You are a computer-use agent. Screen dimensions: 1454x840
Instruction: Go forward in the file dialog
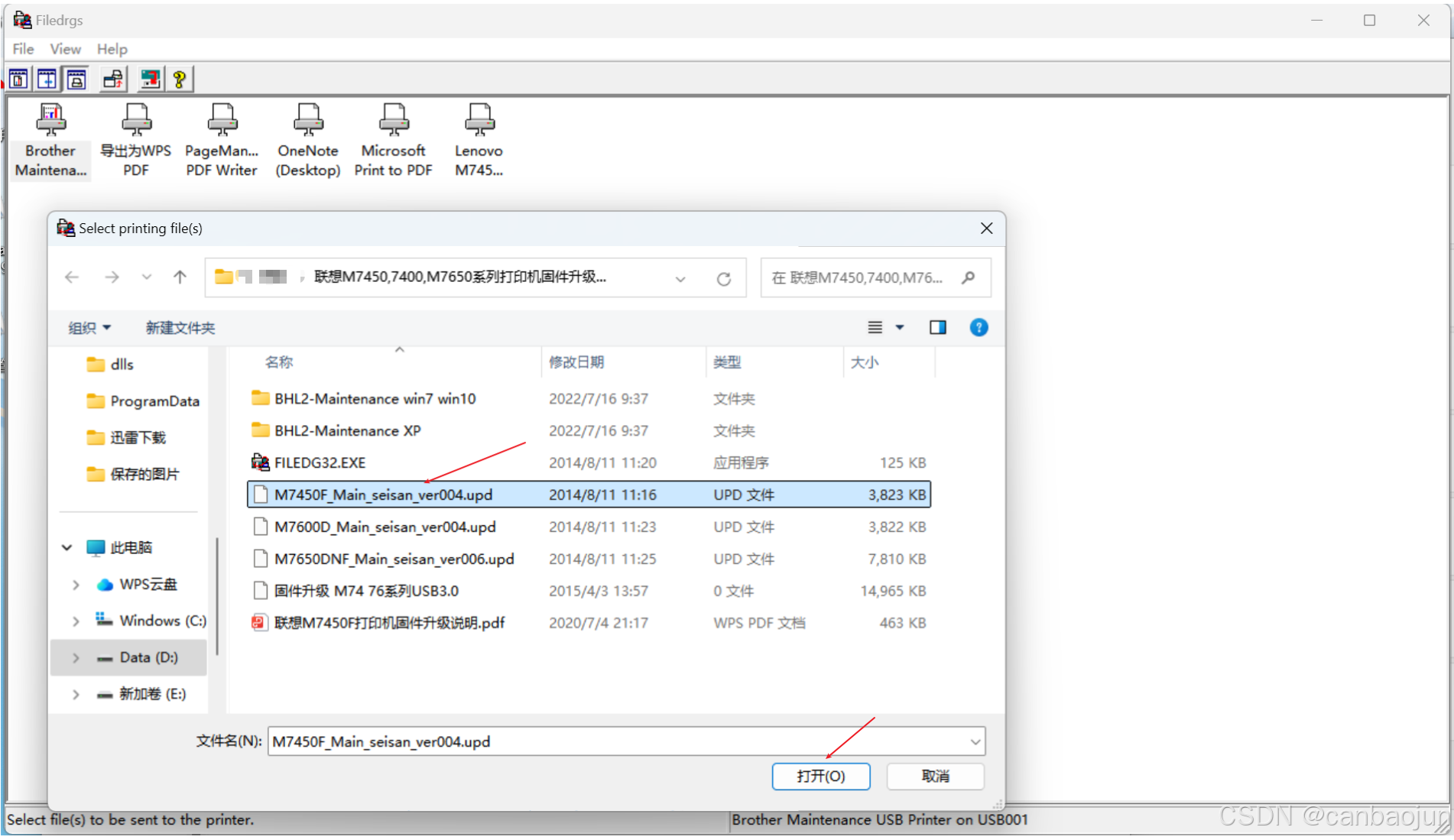click(112, 277)
